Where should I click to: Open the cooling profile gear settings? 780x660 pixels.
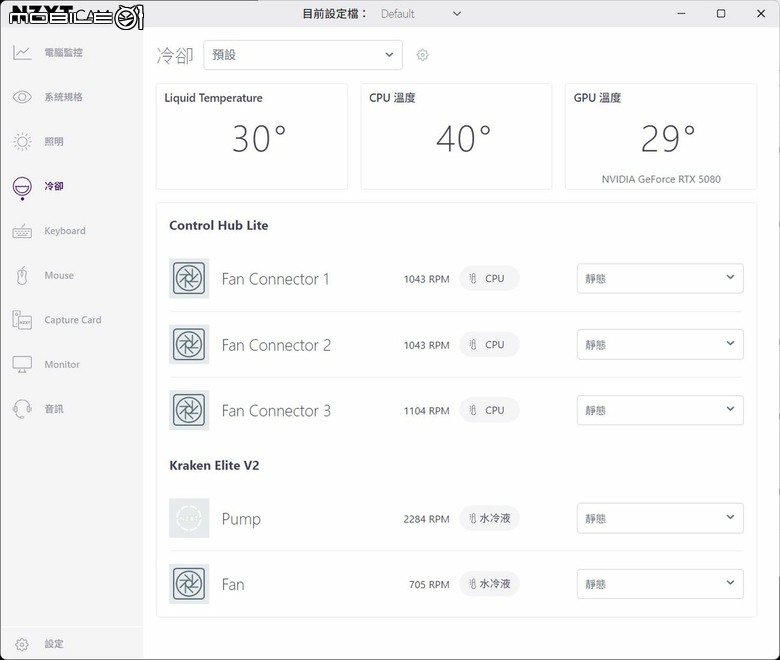[x=422, y=55]
